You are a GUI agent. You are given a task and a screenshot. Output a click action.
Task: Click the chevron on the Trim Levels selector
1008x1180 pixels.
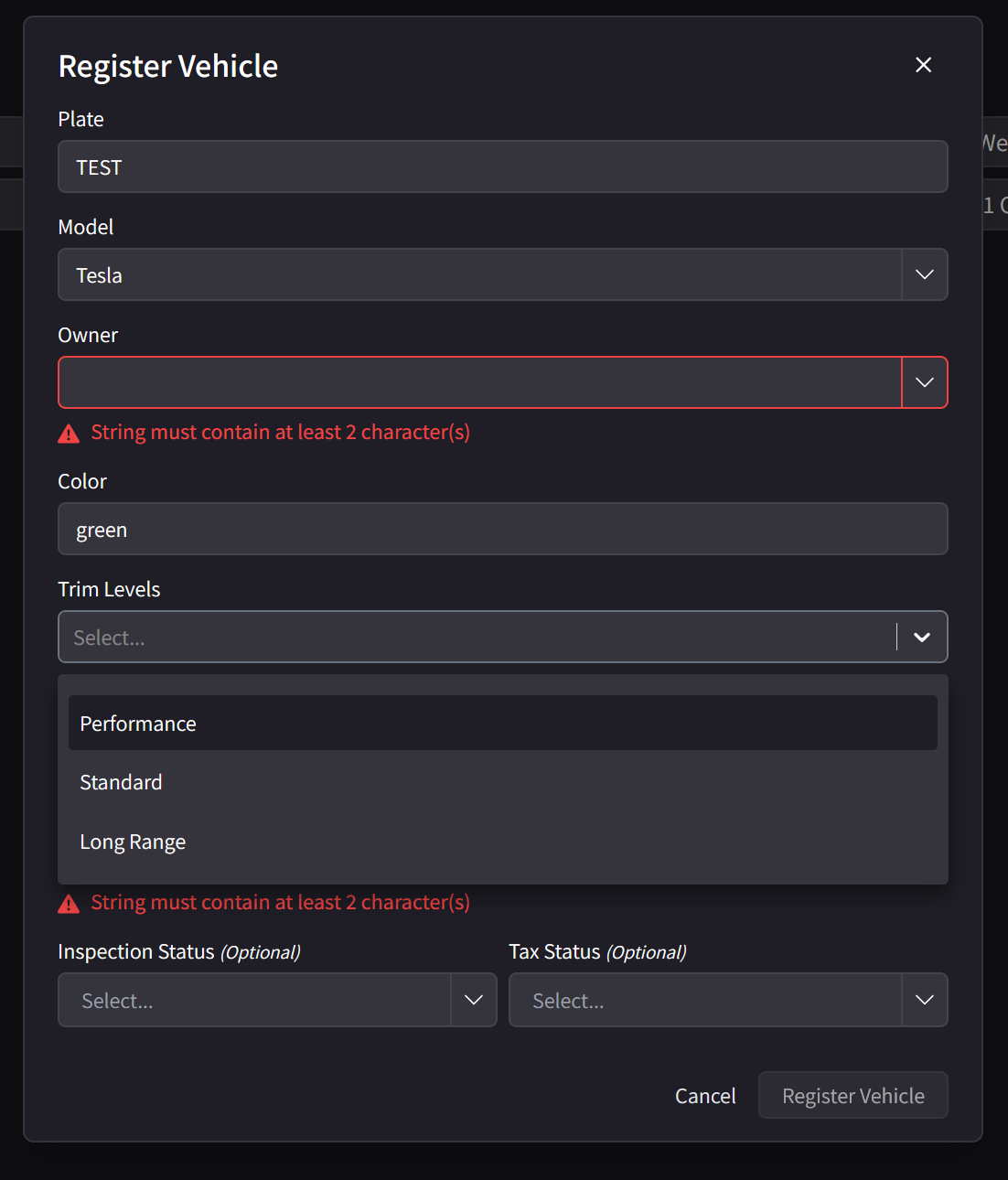[921, 637]
